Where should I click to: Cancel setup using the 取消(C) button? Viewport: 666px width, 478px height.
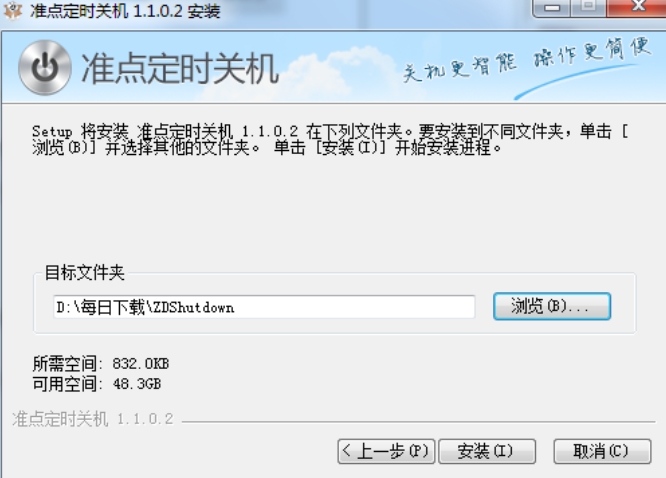[x=602, y=451]
